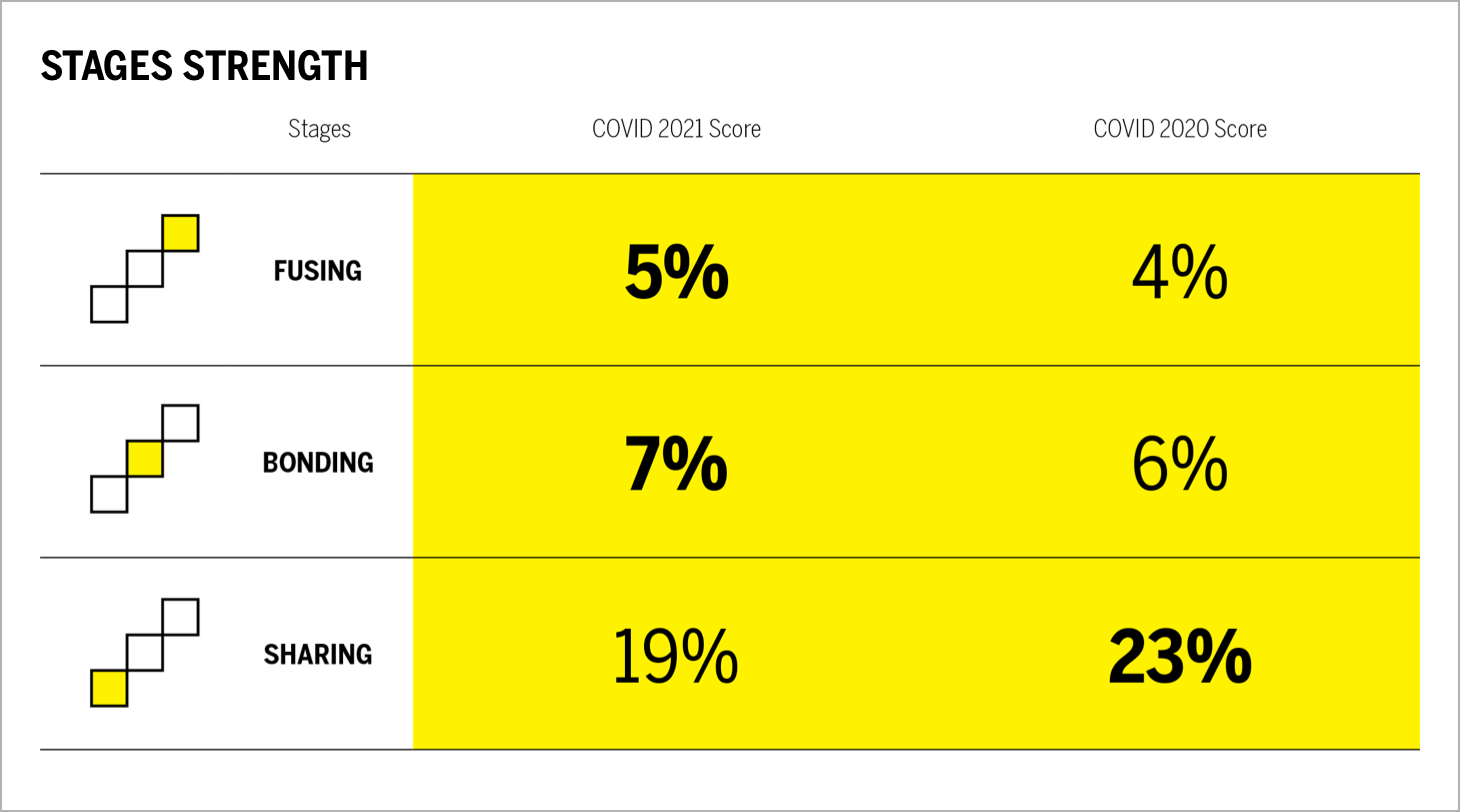Click the Bonding staircase icon

[144, 459]
